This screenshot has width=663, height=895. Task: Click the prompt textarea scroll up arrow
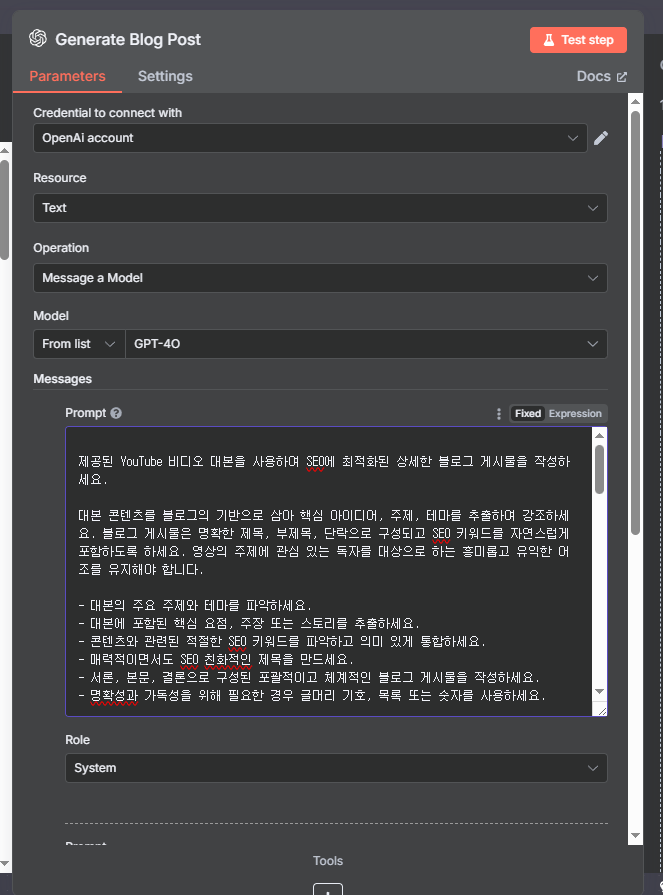[x=599, y=436]
